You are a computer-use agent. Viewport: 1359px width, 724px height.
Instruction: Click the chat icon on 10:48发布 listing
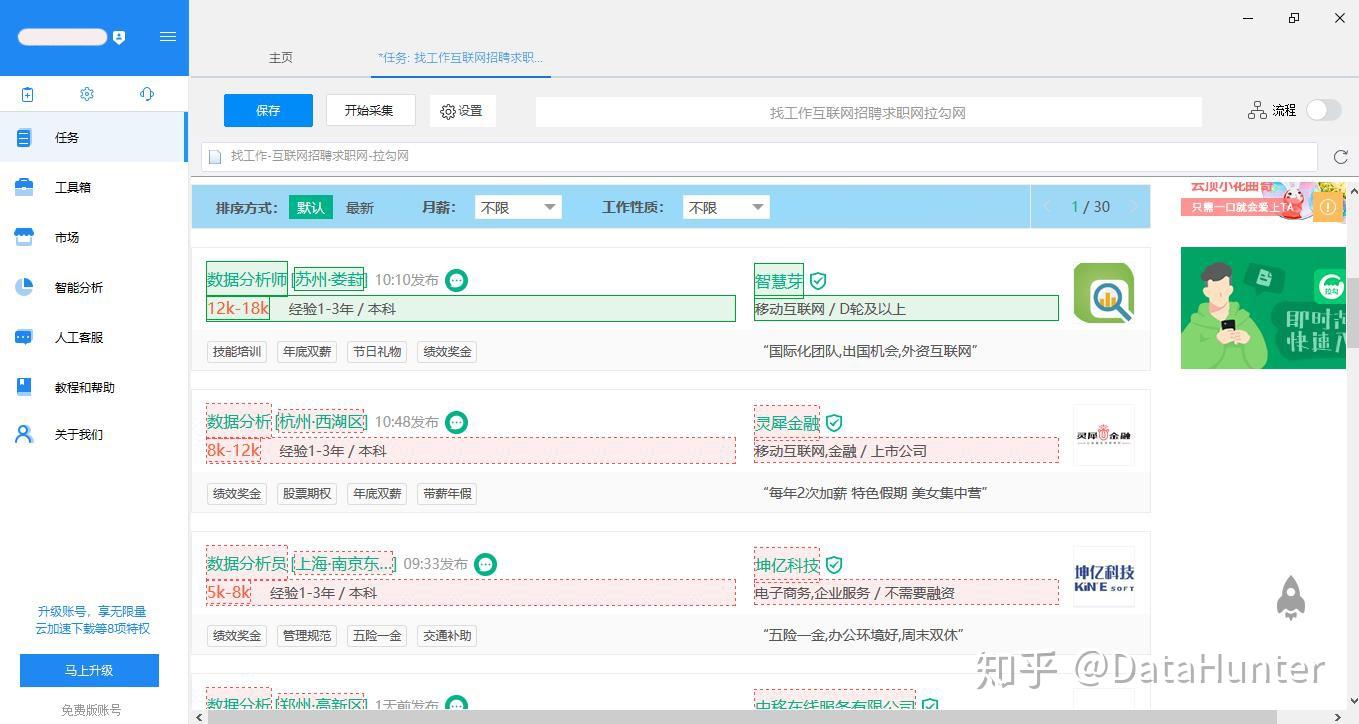pos(456,422)
